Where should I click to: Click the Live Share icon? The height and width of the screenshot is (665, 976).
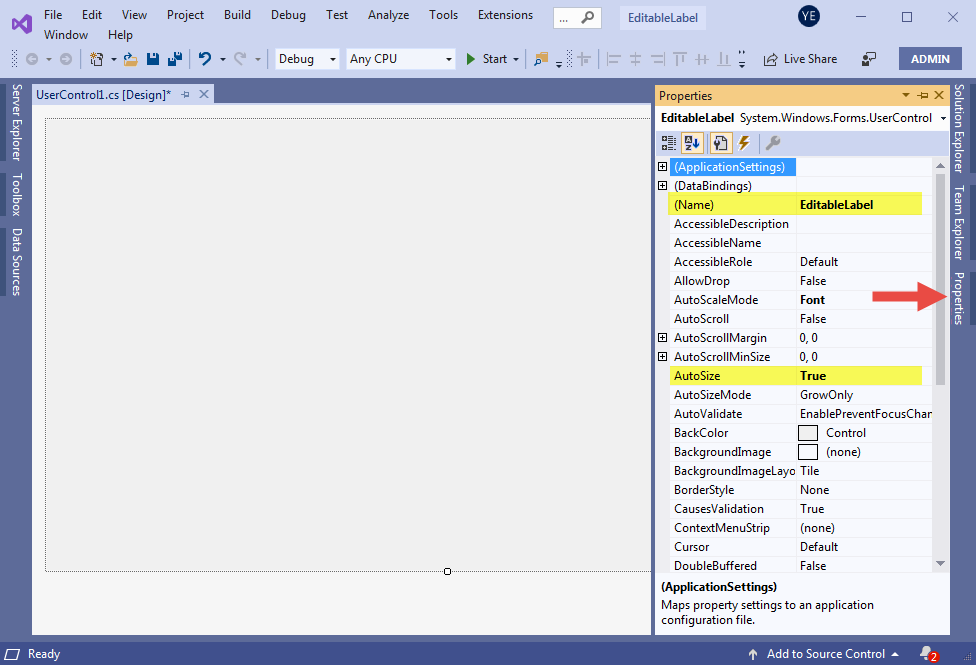770,59
